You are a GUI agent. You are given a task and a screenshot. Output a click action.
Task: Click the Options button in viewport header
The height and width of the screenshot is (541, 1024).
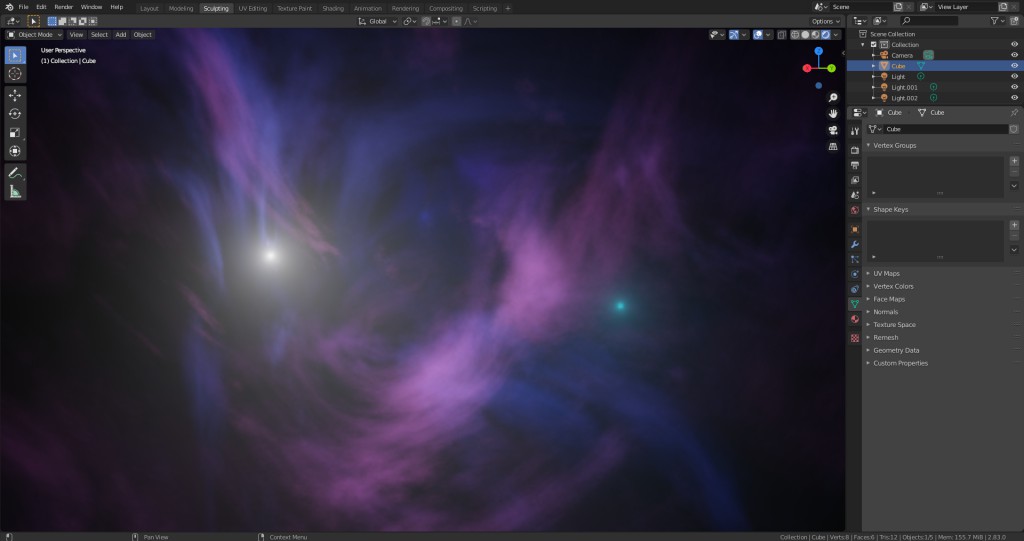(x=824, y=21)
